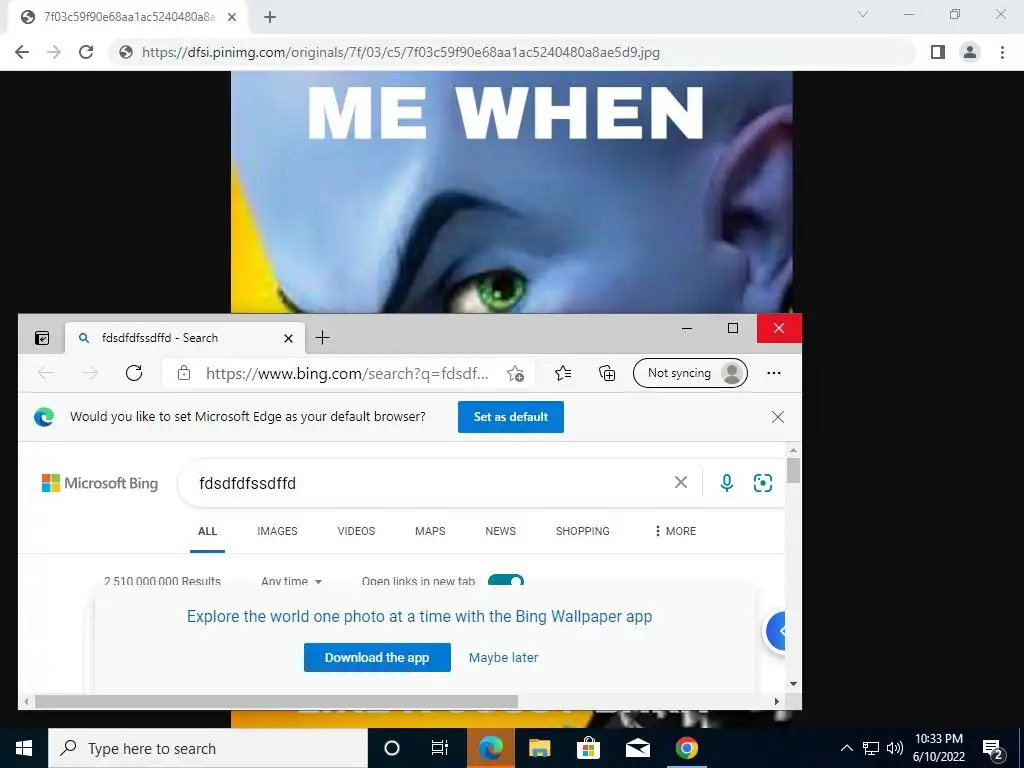1024x768 pixels.
Task: Open Mail app from taskbar
Action: coord(637,748)
